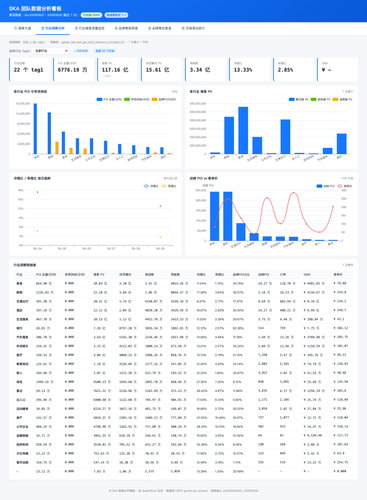Switch to the 搜索大盘 tab

coord(23,28)
